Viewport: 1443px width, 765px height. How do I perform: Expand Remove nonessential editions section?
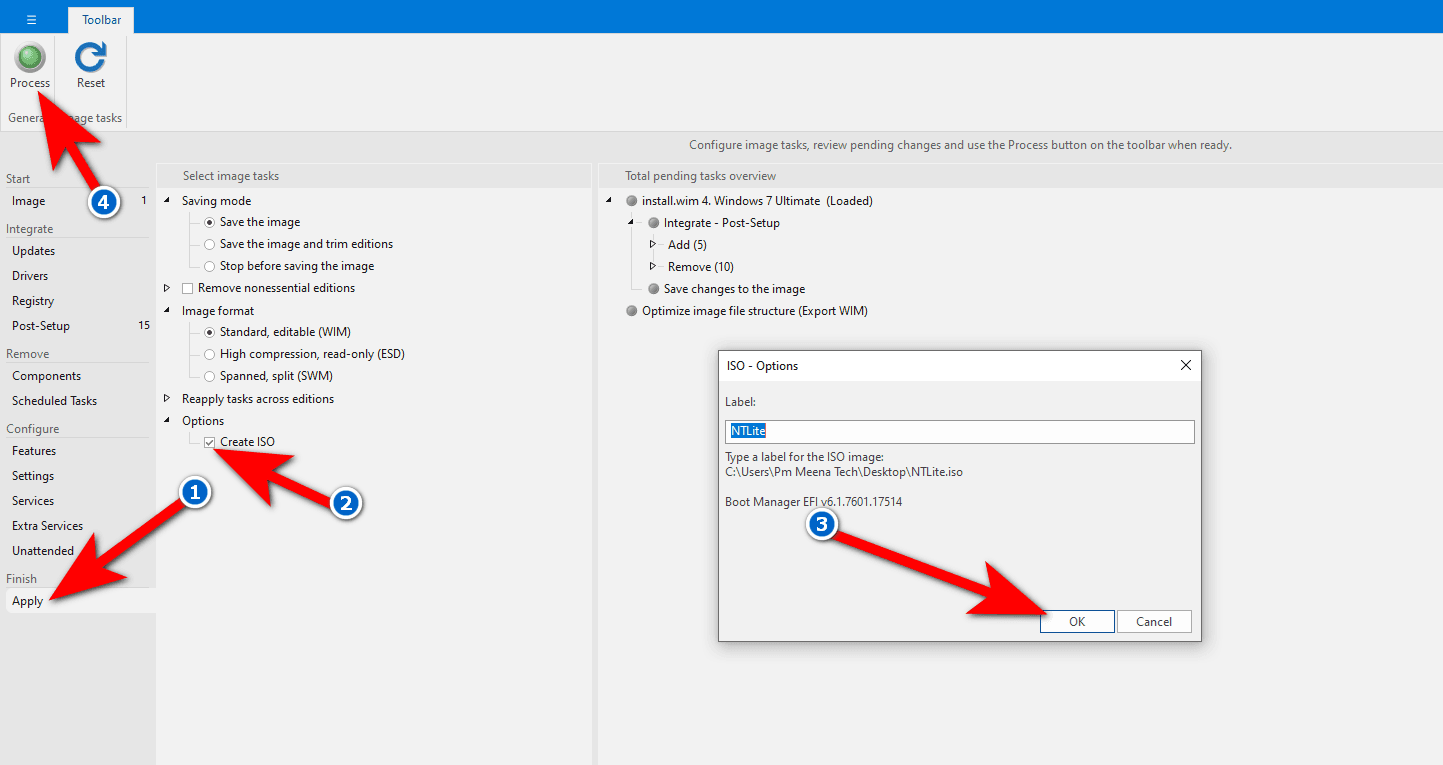pyautogui.click(x=167, y=288)
